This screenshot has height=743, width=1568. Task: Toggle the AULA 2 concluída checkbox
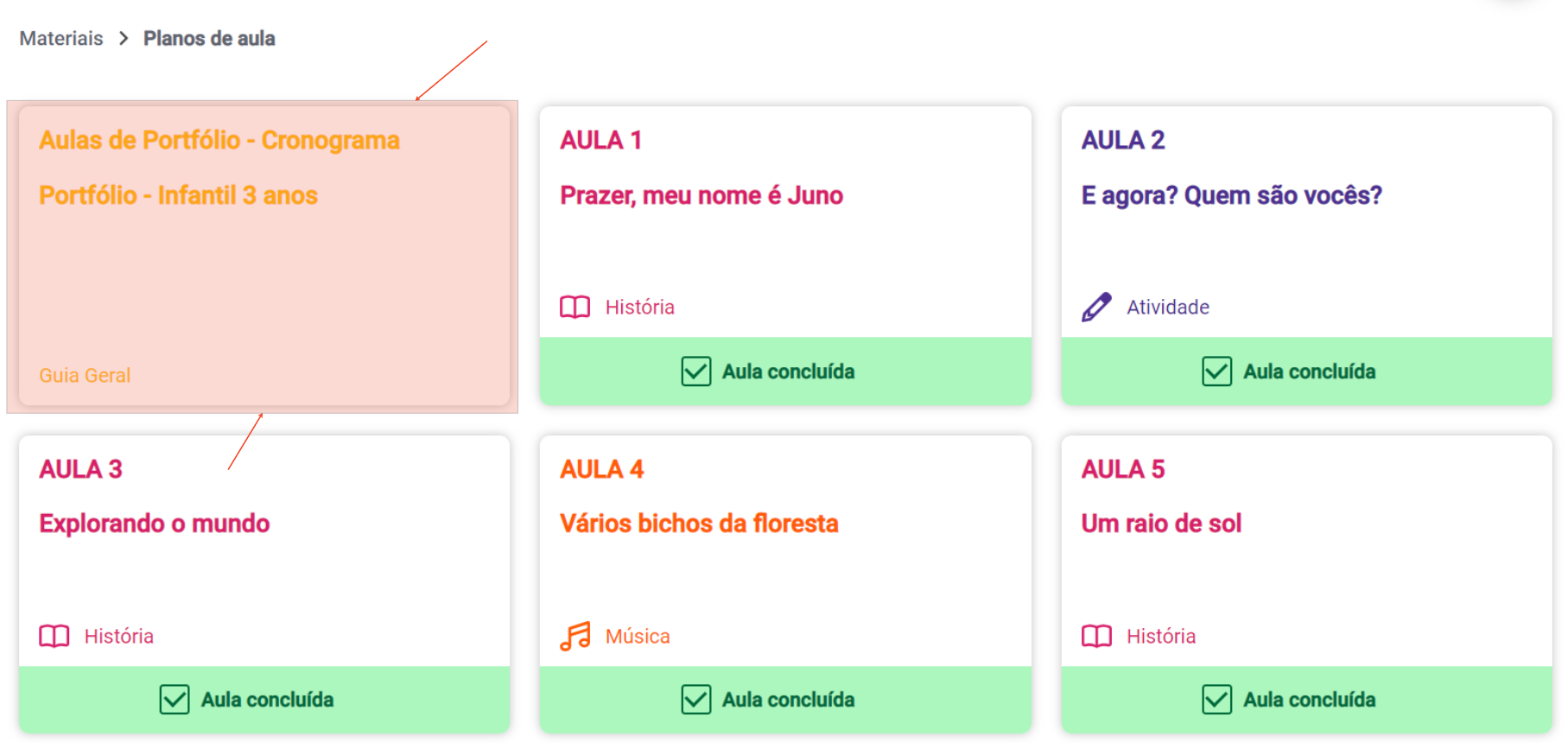click(x=1216, y=371)
